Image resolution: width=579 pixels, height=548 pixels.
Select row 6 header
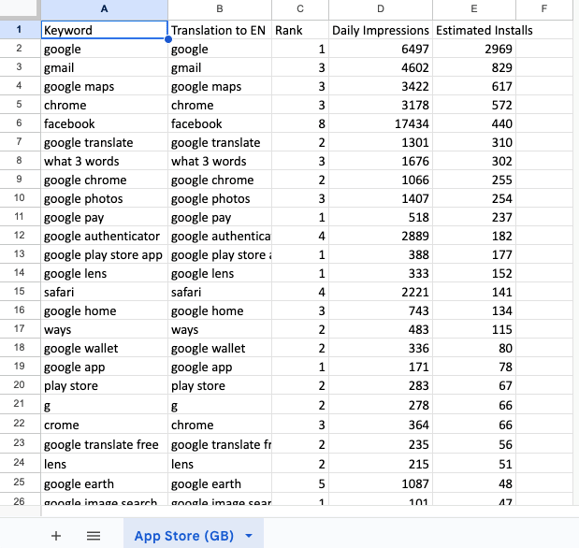pyautogui.click(x=19, y=123)
